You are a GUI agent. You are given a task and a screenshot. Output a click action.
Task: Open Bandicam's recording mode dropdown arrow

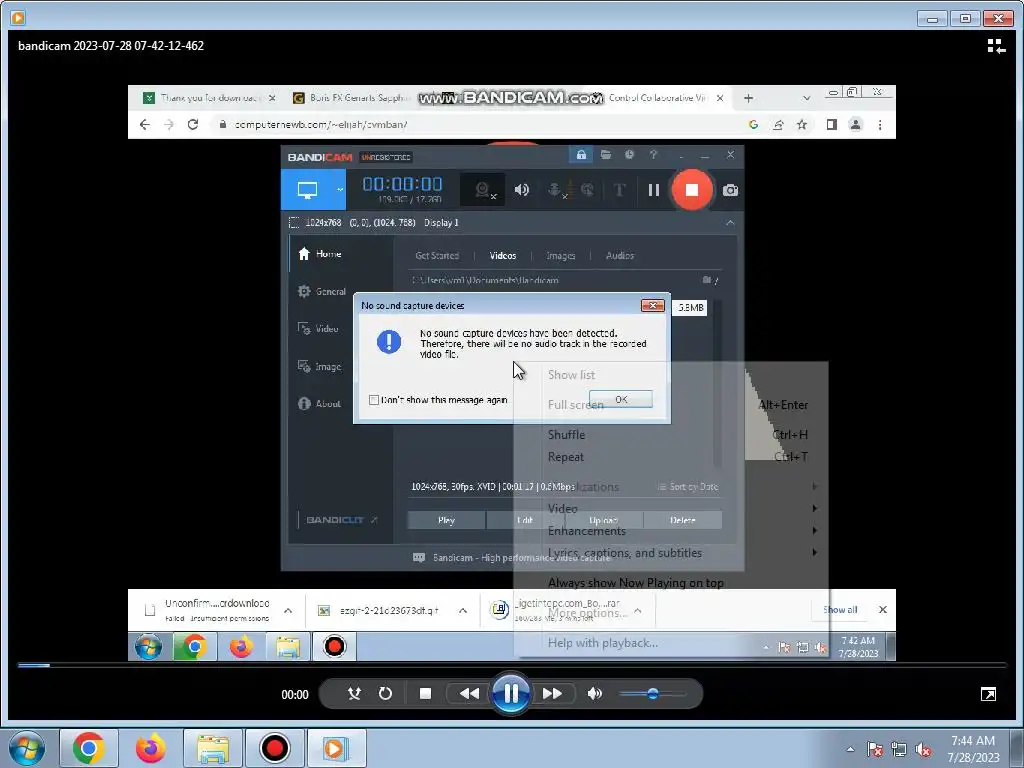click(x=340, y=190)
